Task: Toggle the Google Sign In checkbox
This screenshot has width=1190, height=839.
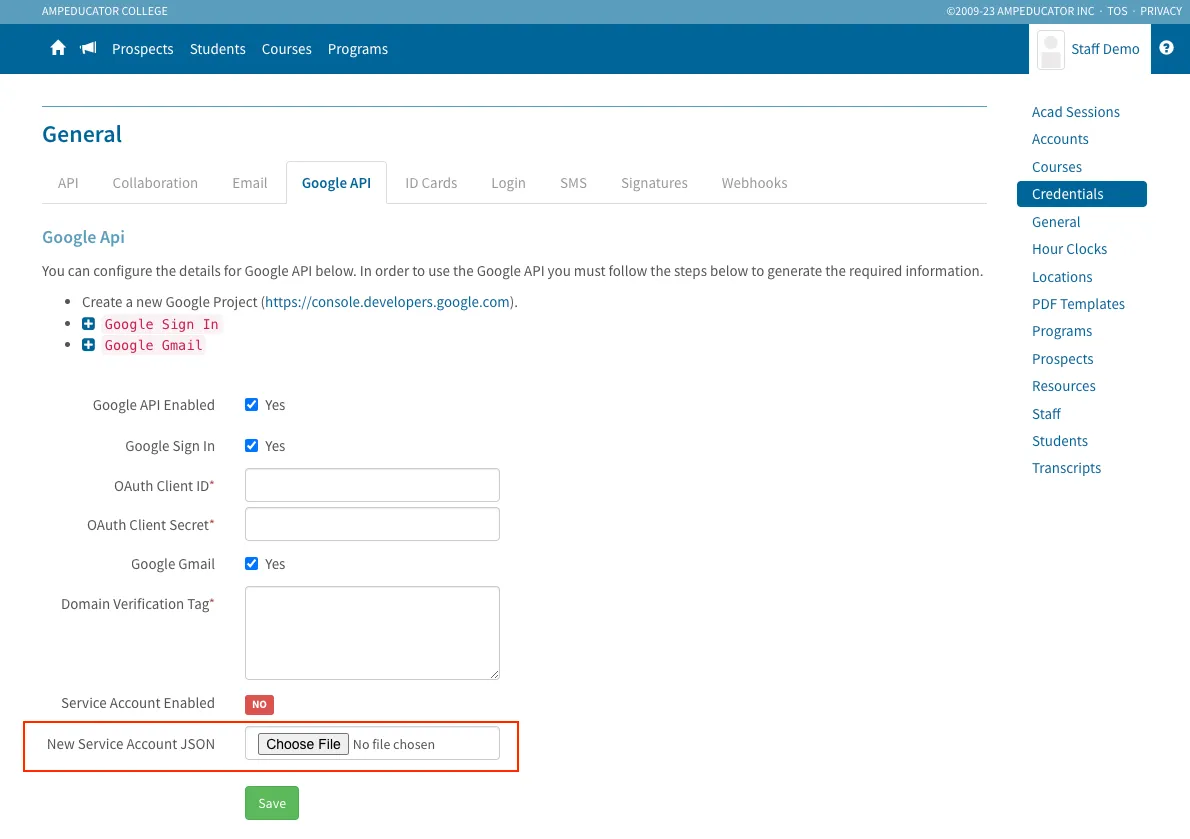Action: tap(251, 446)
